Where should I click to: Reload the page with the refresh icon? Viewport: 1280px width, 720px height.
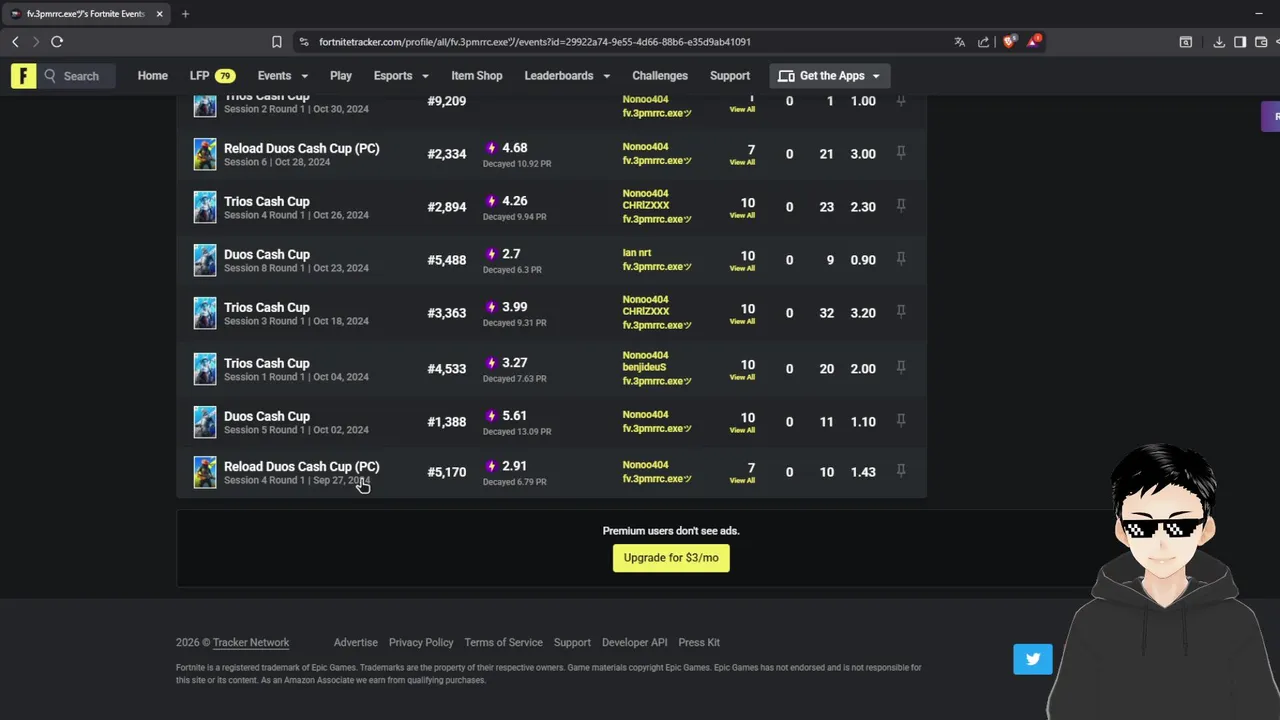(x=57, y=42)
